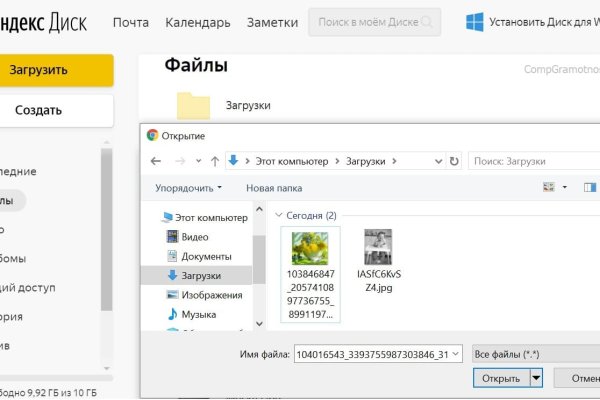Select Документы in the navigation tree

point(206,256)
